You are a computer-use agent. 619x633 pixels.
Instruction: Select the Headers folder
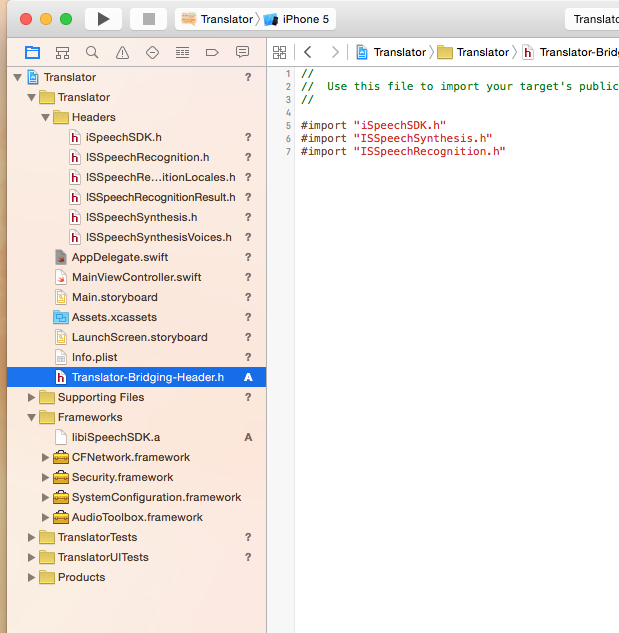click(x=136, y=117)
